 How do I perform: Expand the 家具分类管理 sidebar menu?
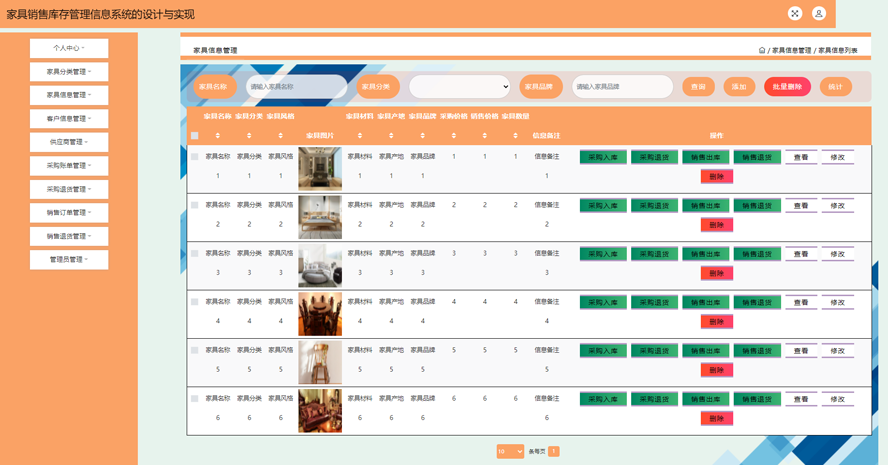point(69,72)
